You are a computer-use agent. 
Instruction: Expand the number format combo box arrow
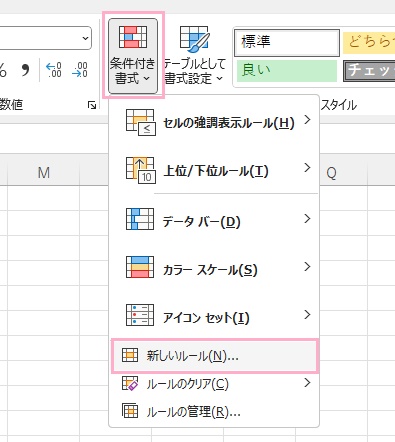(85, 38)
